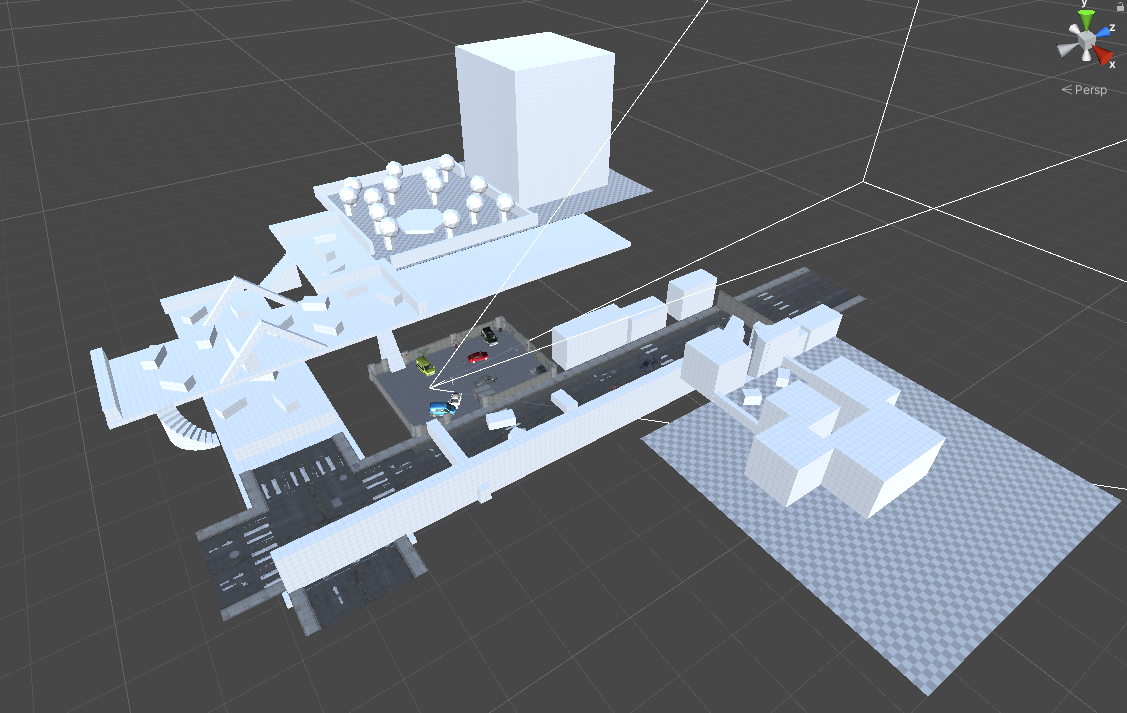The height and width of the screenshot is (713, 1127).
Task: Select the black car in the parking lot
Action: click(488, 334)
